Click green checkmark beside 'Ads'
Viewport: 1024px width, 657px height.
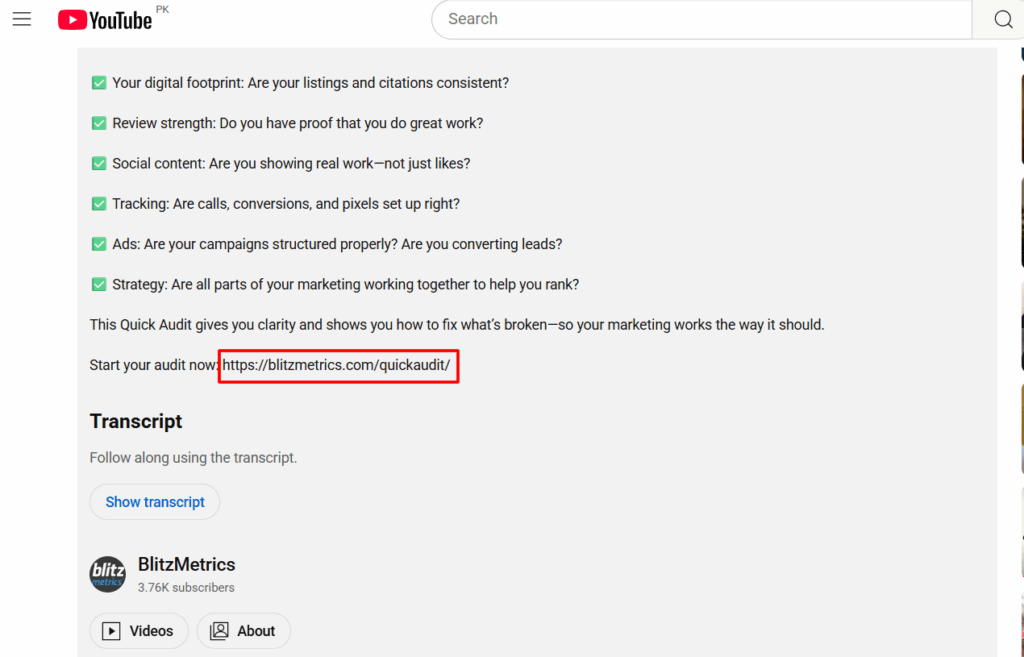point(99,244)
